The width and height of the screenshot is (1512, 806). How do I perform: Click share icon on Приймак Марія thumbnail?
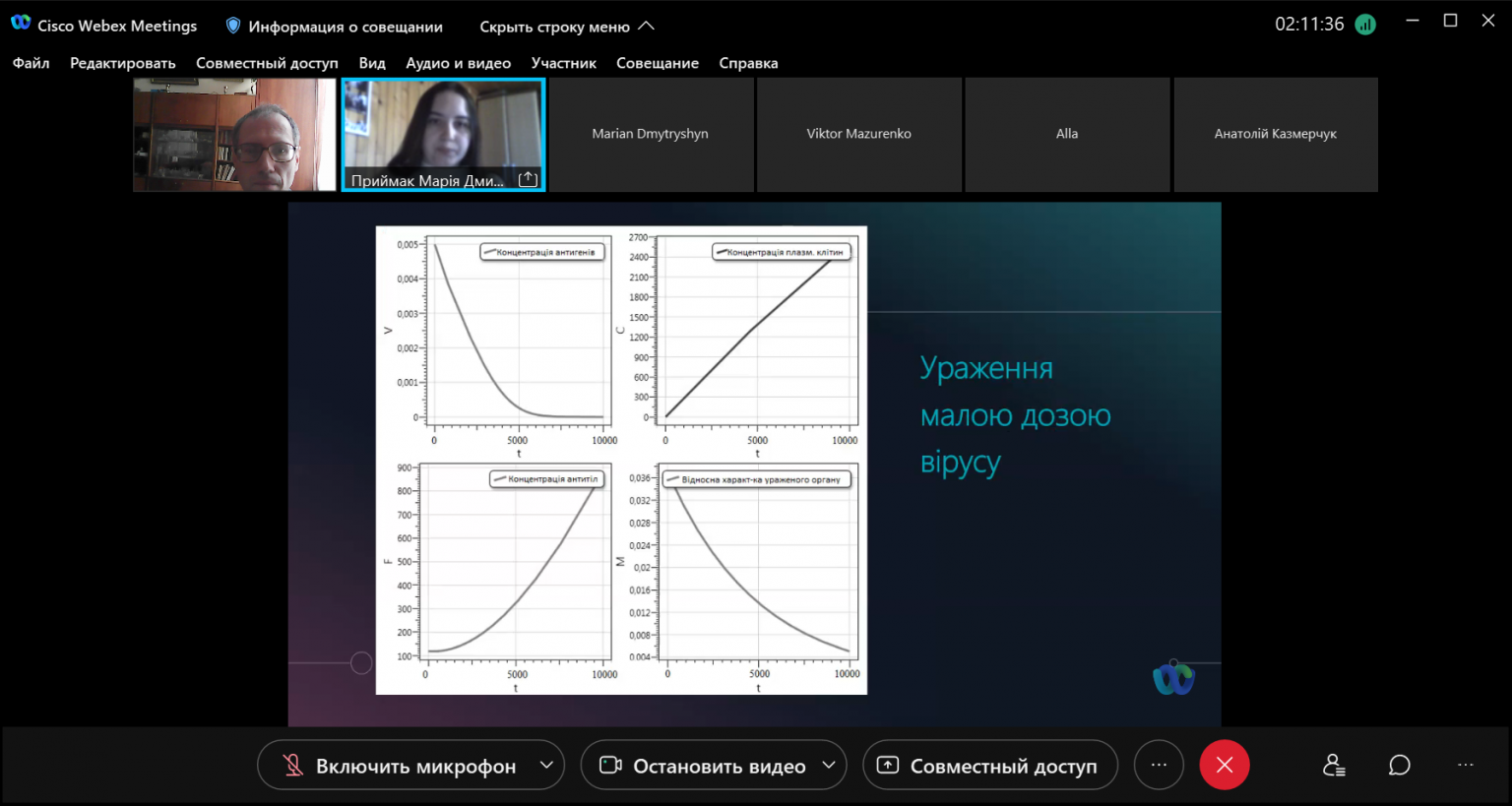[x=528, y=179]
